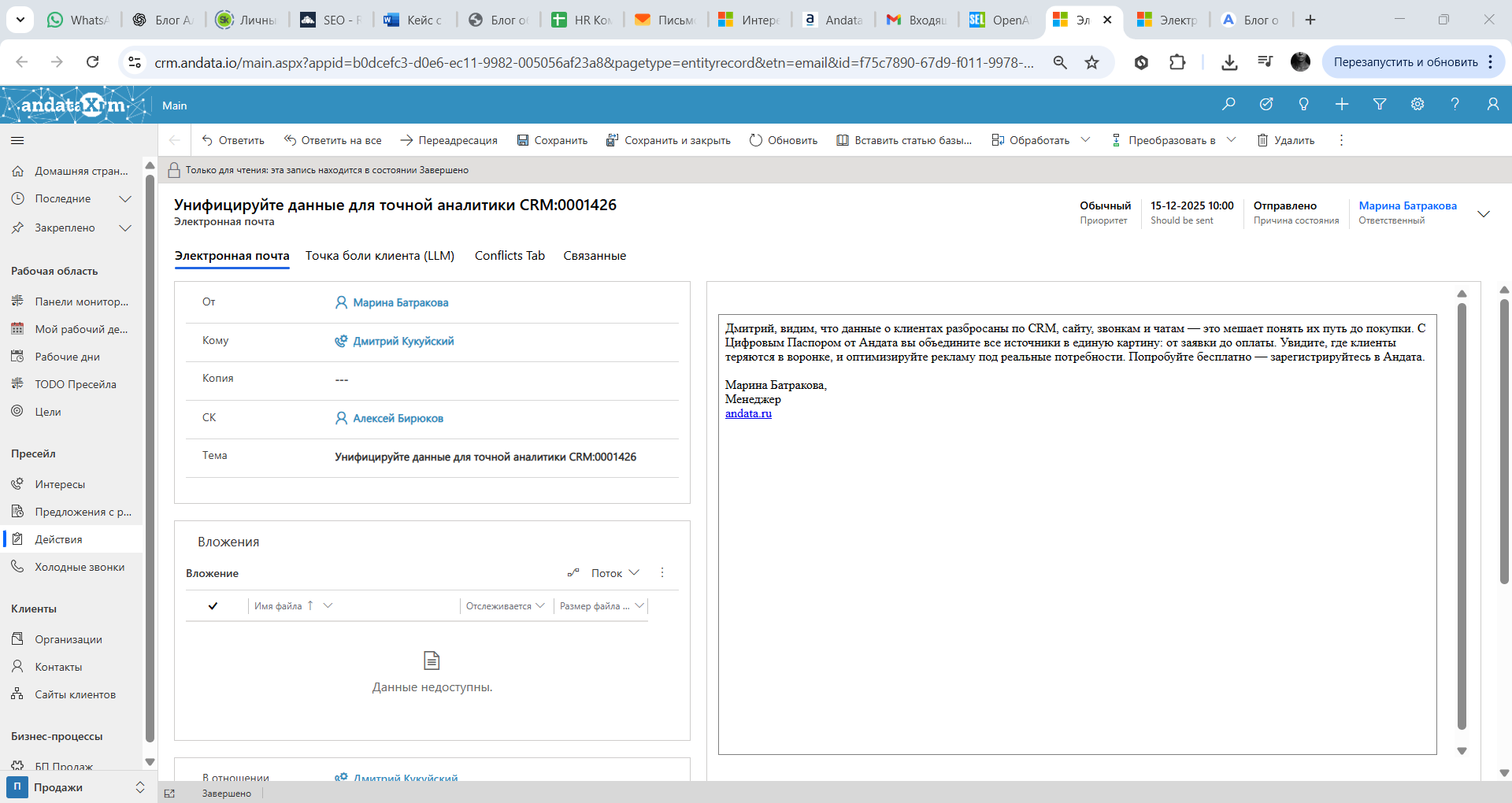Toggle the select-all checkmark in attachments grid
Screen dimensions: 1512x803
pyautogui.click(x=213, y=606)
